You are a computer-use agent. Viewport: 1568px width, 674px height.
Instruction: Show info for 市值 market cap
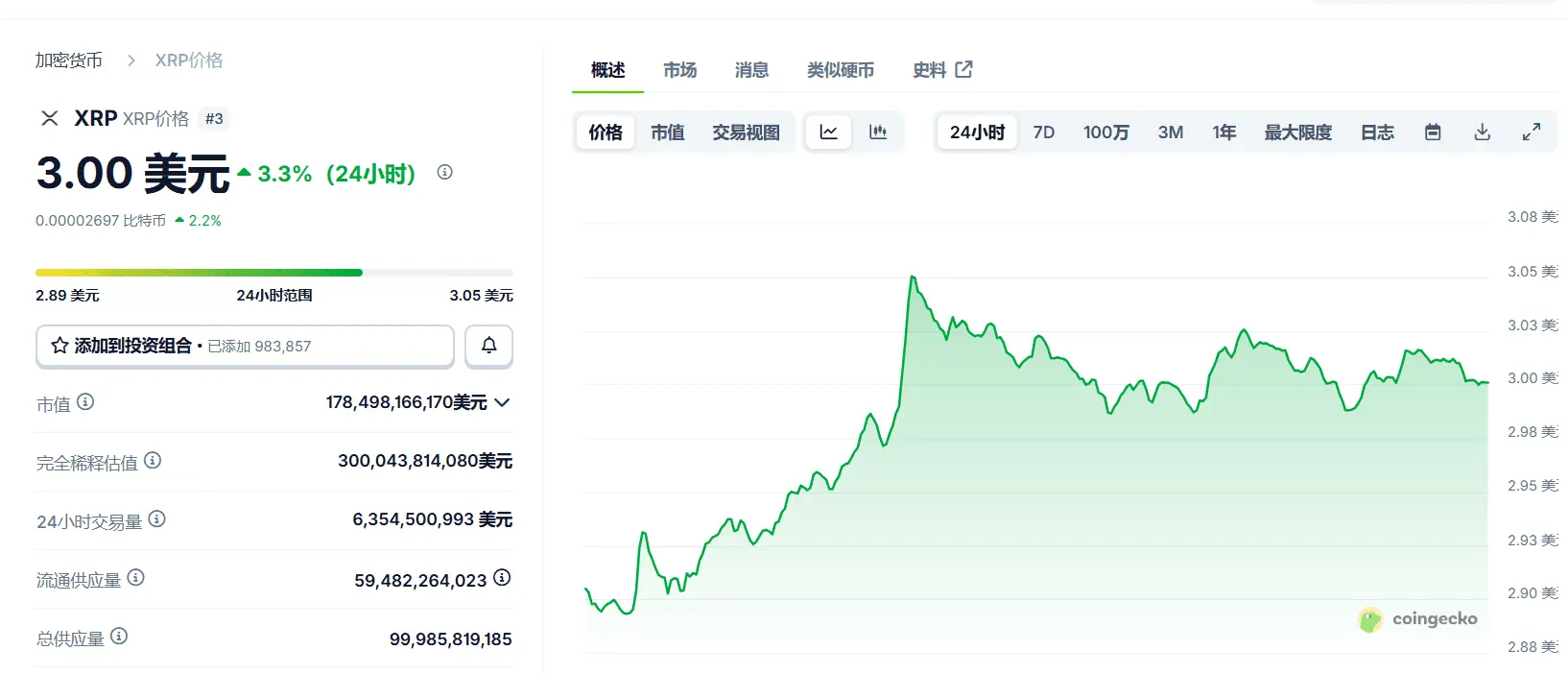85,402
